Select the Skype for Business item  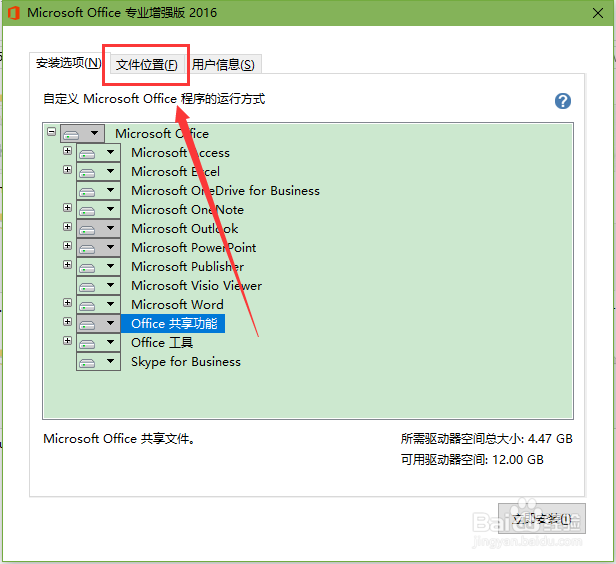coord(186,362)
